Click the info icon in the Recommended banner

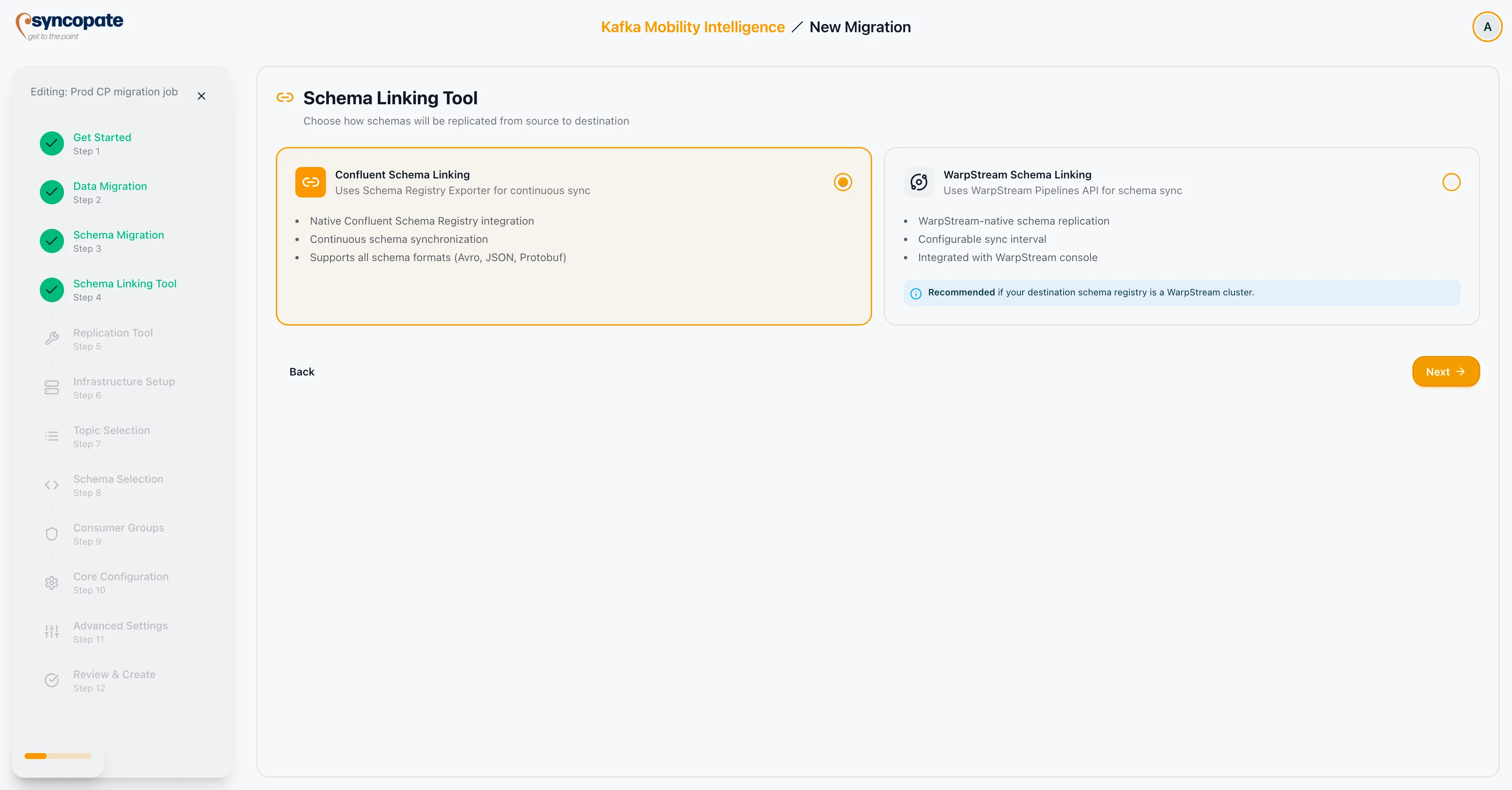(916, 293)
